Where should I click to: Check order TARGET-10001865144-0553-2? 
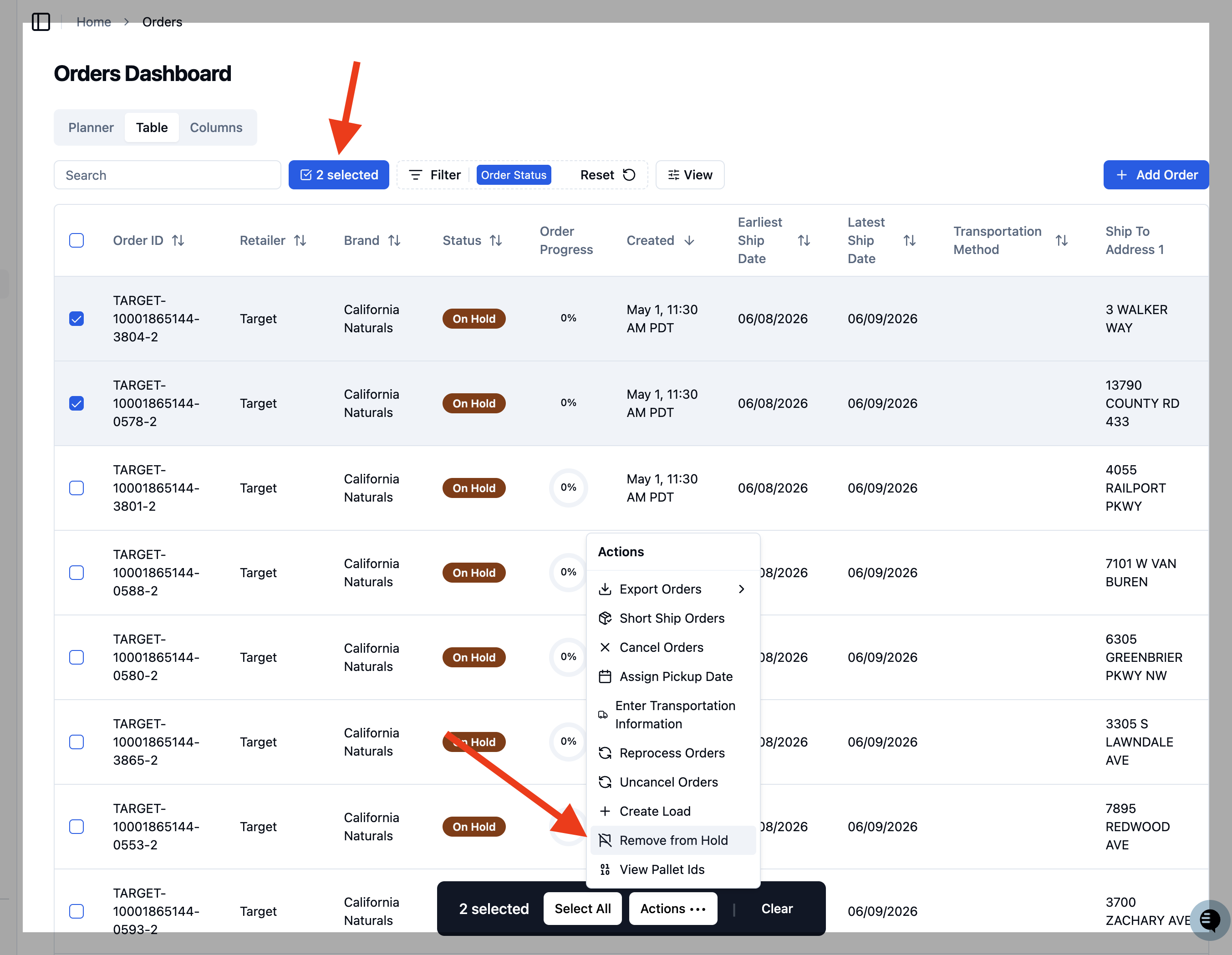(x=77, y=826)
